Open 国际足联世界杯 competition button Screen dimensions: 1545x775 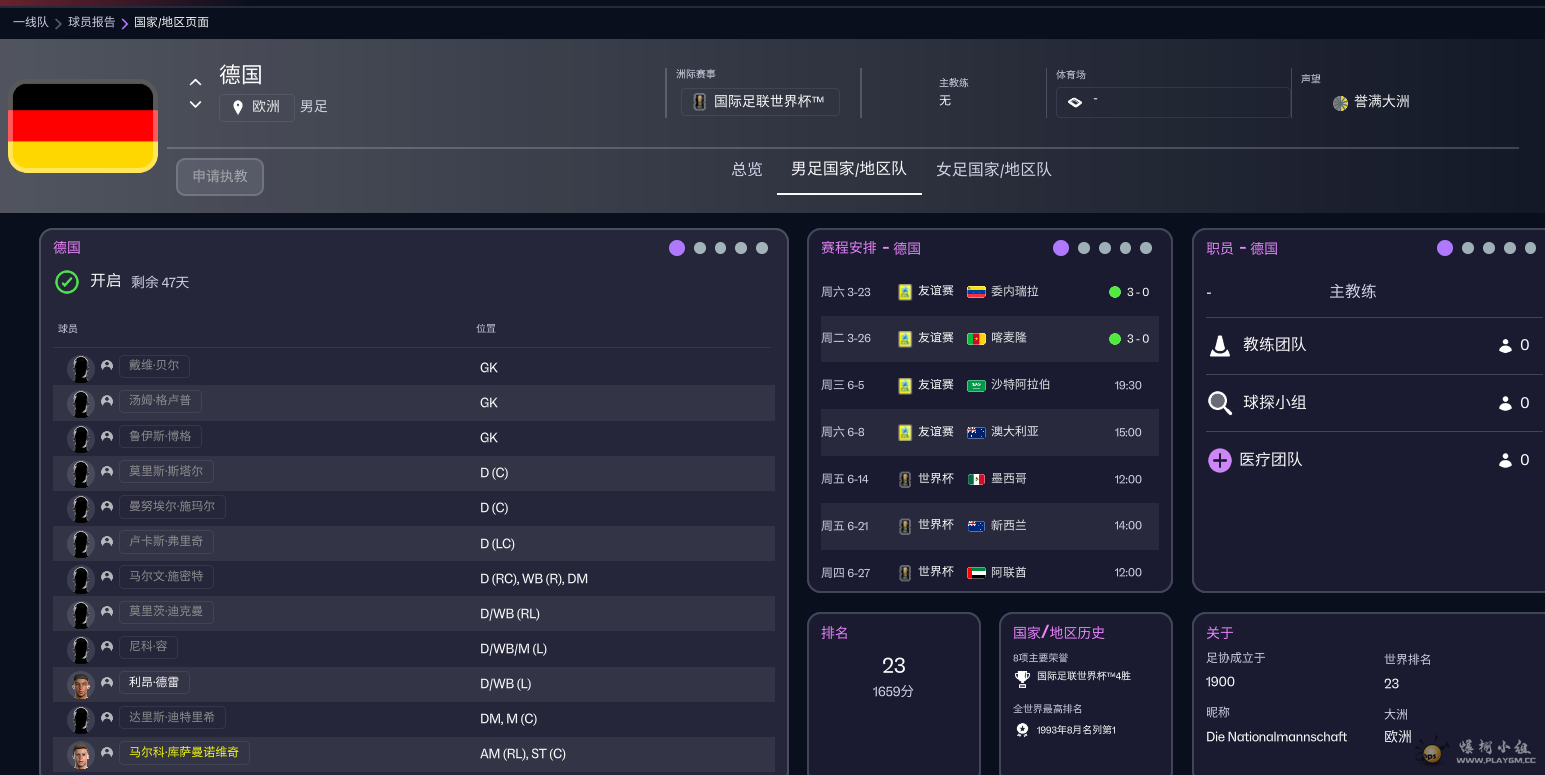tap(760, 102)
